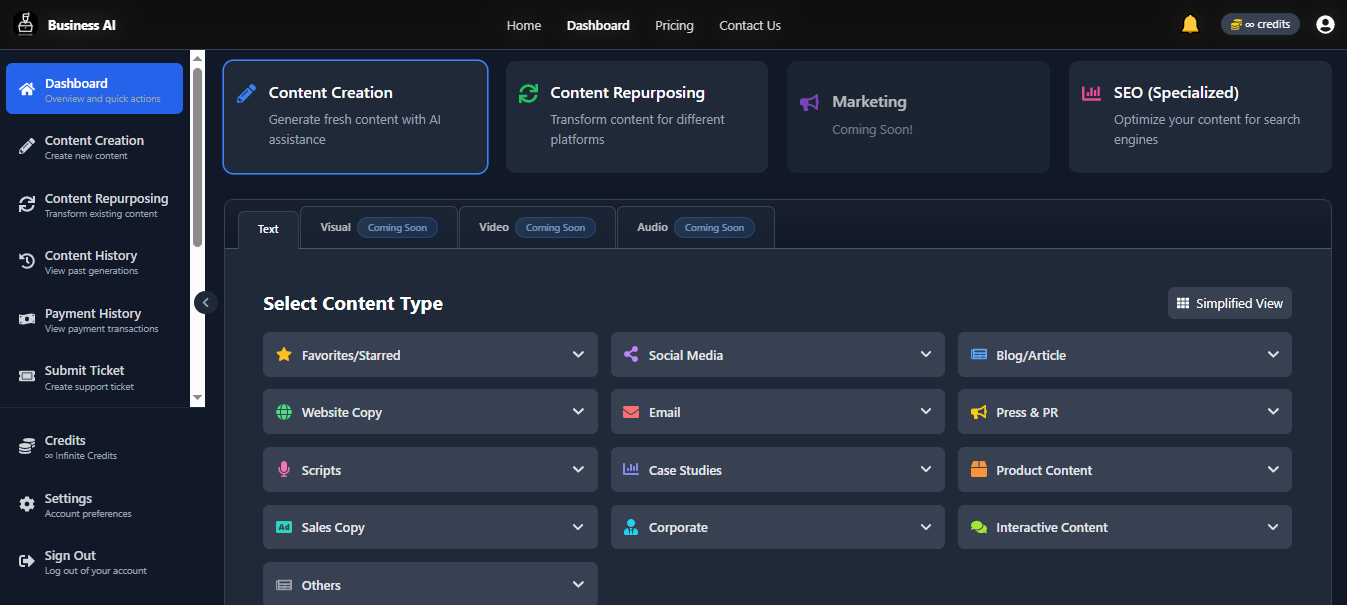Viewport: 1347px width, 605px height.
Task: Click the Ad icon for Sales Copy
Action: (284, 527)
